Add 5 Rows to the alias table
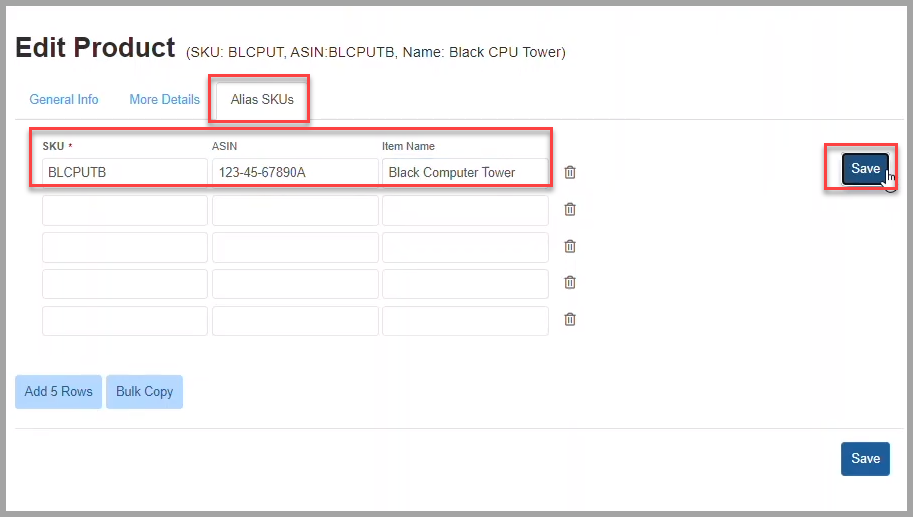Screen dimensions: 913x517 point(58,392)
